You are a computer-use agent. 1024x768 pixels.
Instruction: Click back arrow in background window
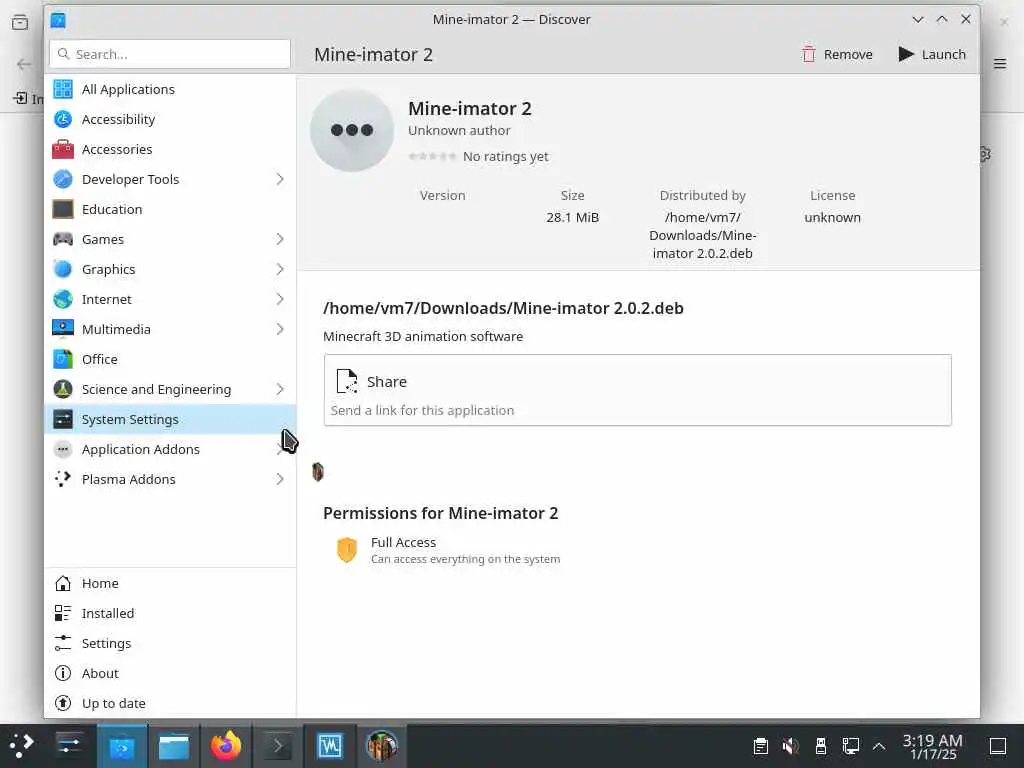click(x=24, y=64)
